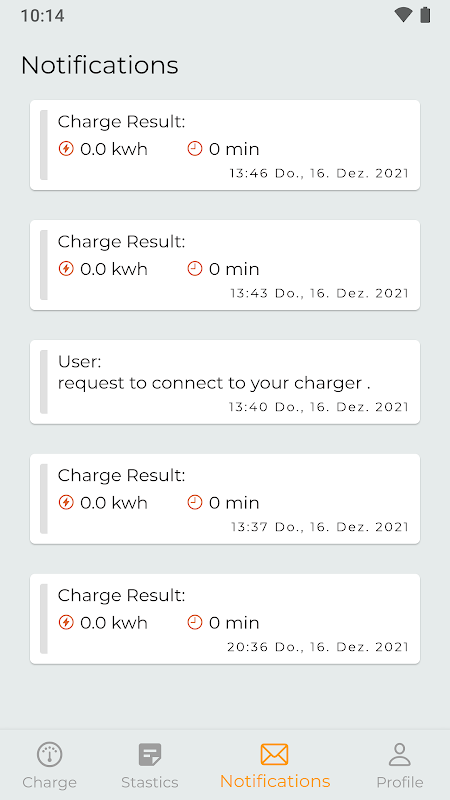The image size is (450, 800).
Task: Tap the 13:40 Do., 16. Dez. 2021 timestamp
Action: click(x=318, y=407)
